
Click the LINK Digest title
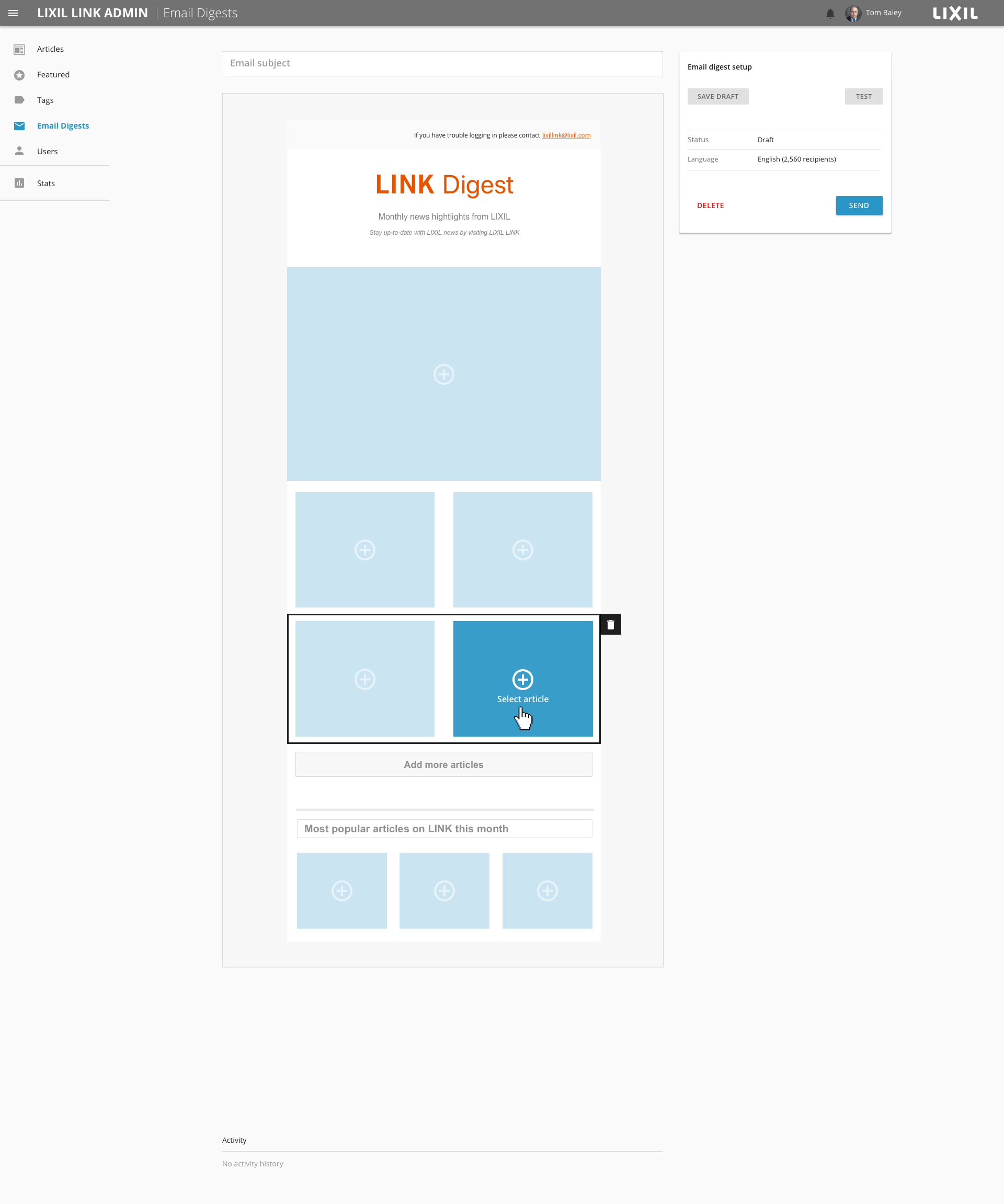[x=444, y=185]
